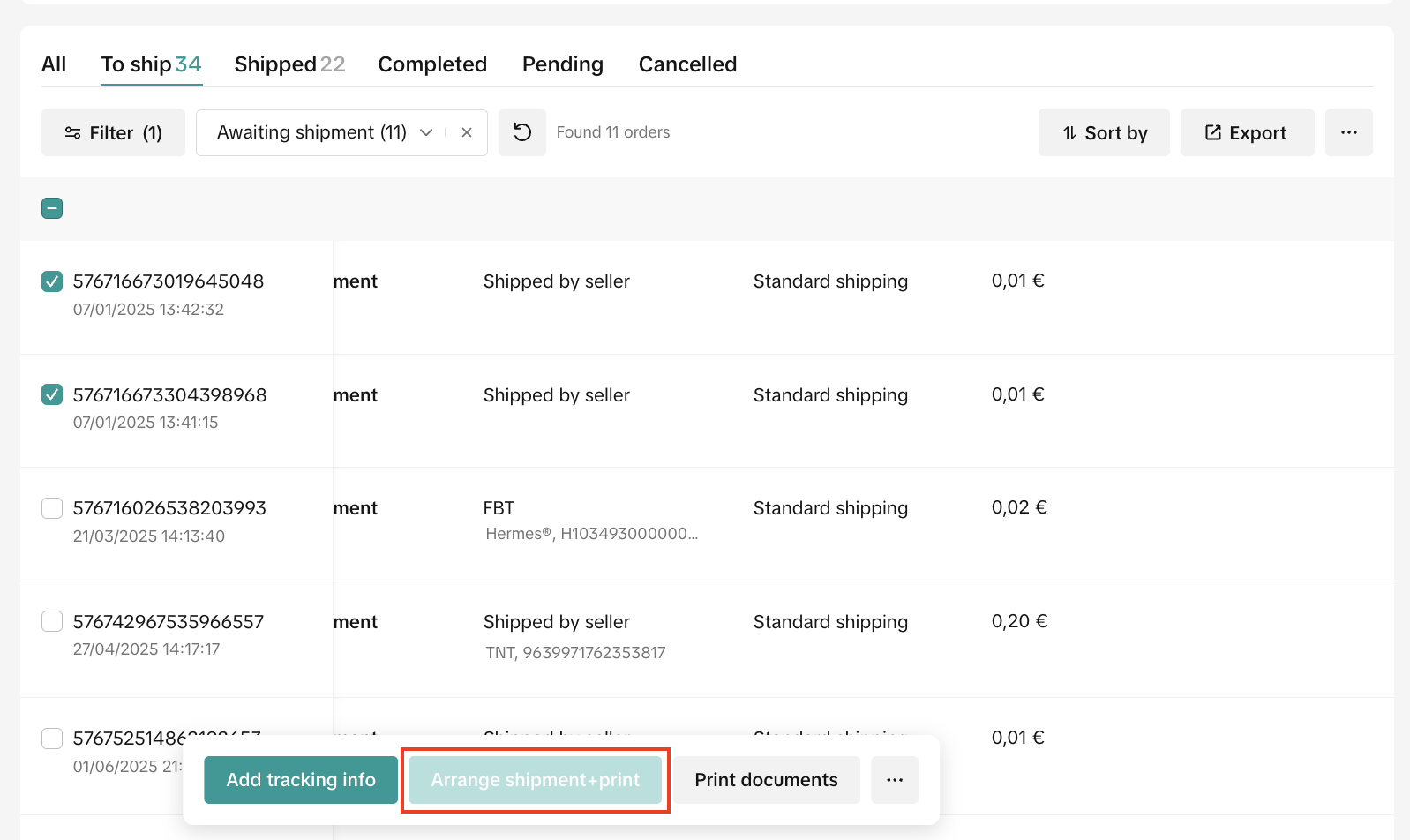1410x840 pixels.
Task: Toggle the select-all orders checkbox
Action: coord(52,208)
